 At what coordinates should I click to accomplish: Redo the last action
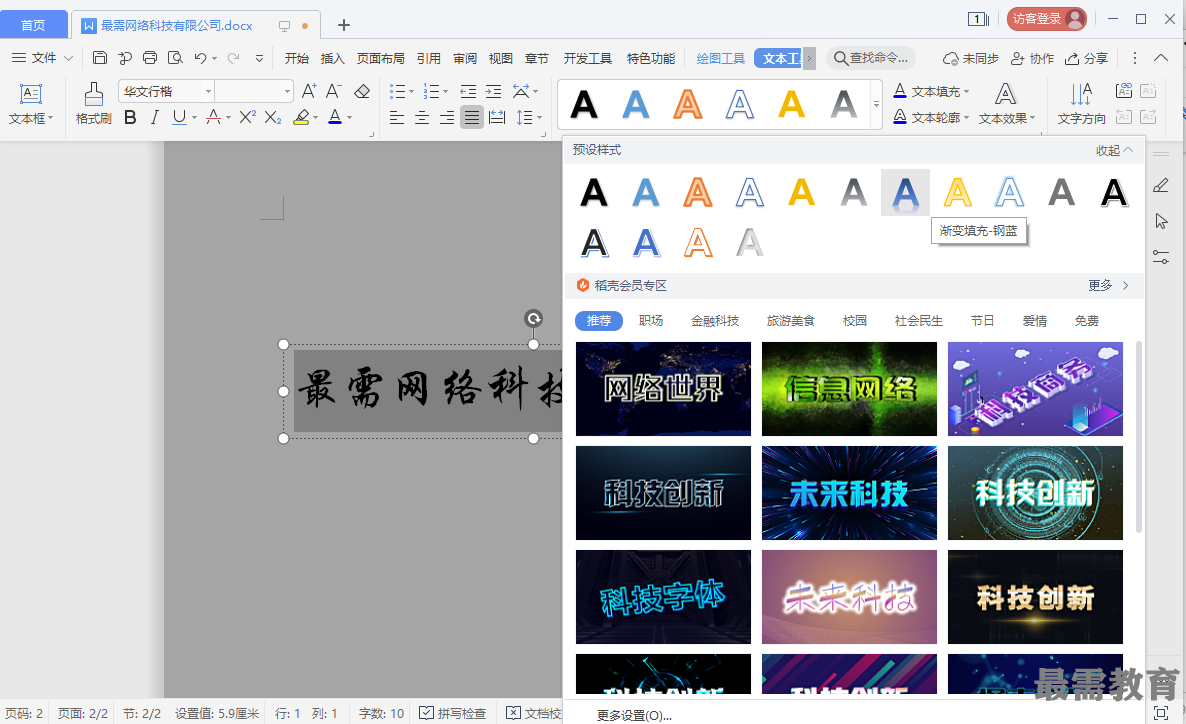(234, 58)
